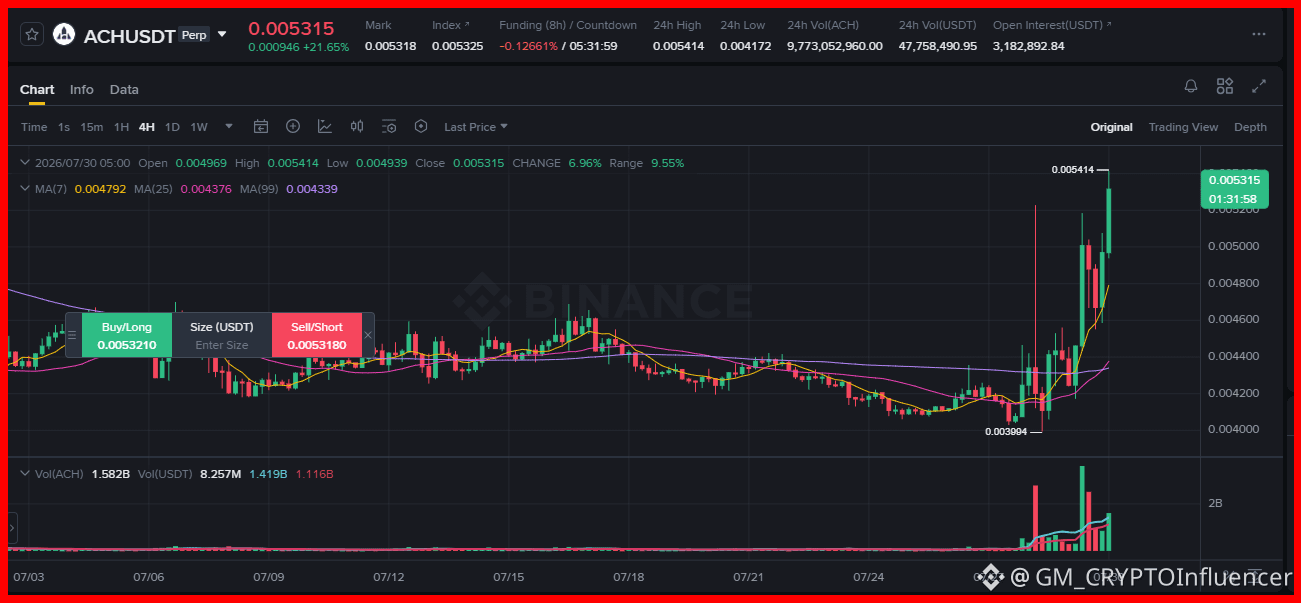Close the quick order panel
This screenshot has height=603, width=1301.
(x=368, y=335)
